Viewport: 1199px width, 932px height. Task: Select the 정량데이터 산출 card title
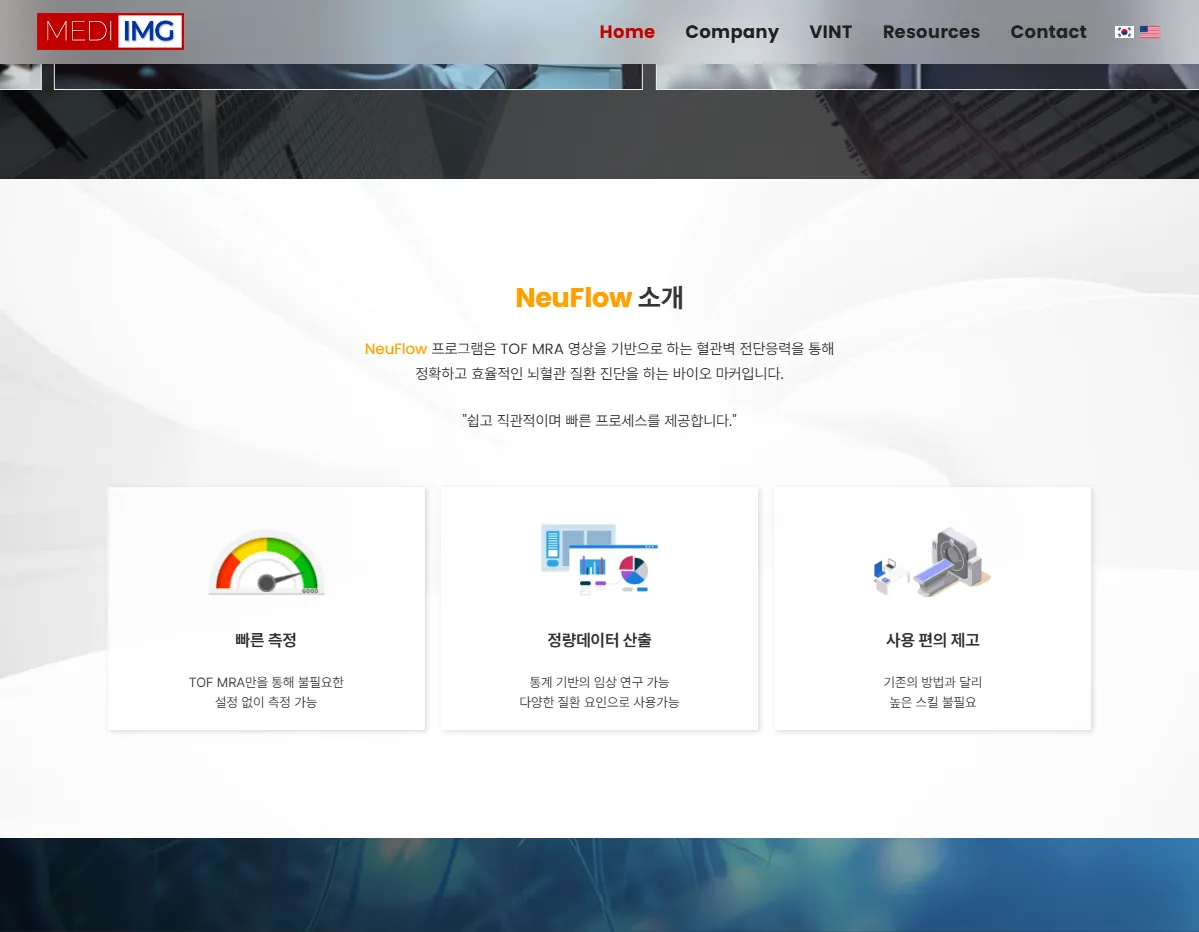coord(600,640)
